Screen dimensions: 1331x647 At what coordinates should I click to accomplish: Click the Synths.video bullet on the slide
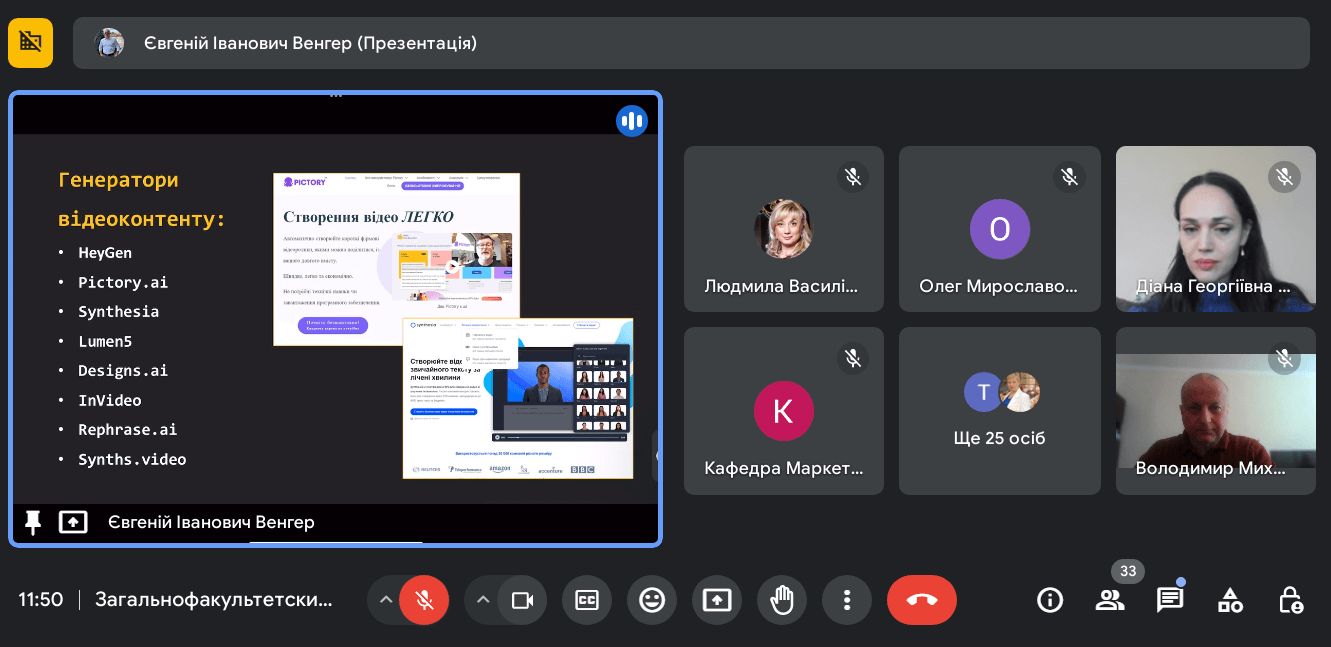(132, 460)
